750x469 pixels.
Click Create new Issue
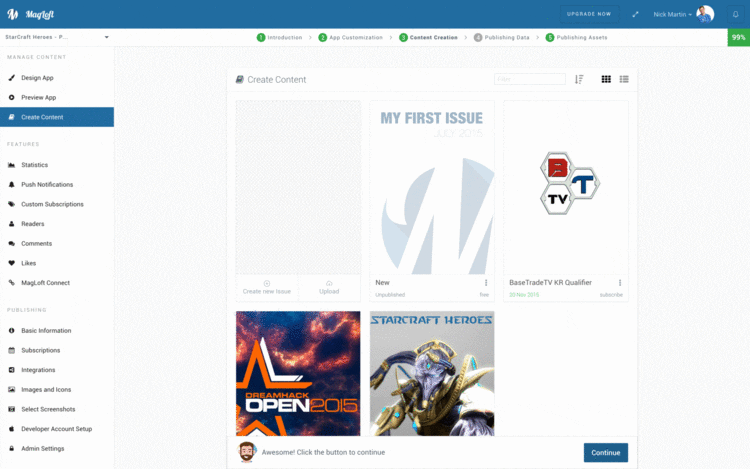point(267,287)
